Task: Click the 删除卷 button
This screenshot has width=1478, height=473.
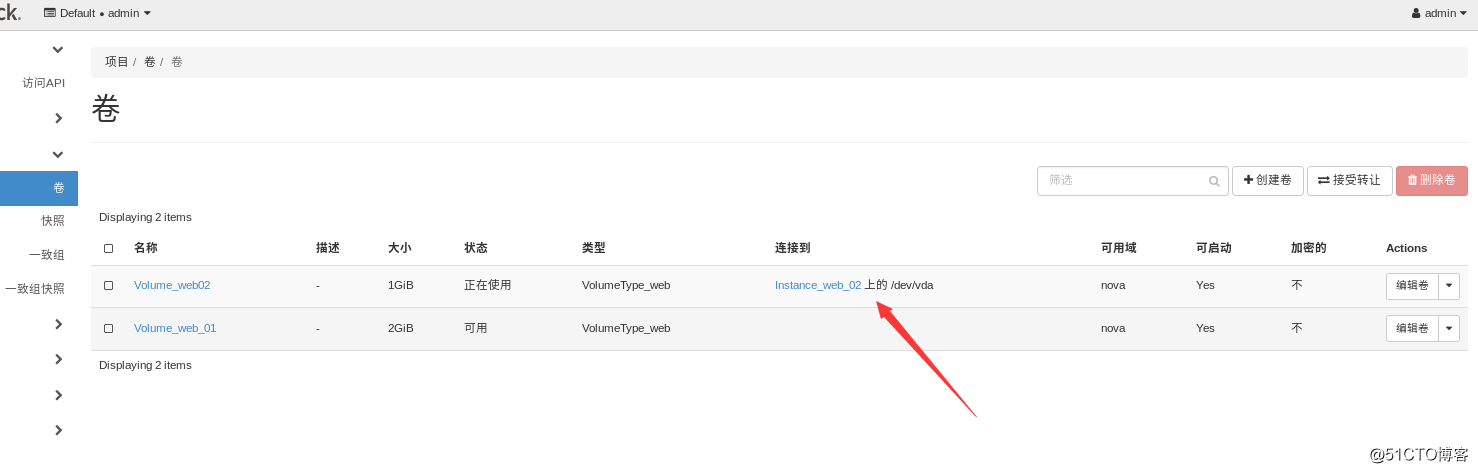Action: coord(1431,181)
